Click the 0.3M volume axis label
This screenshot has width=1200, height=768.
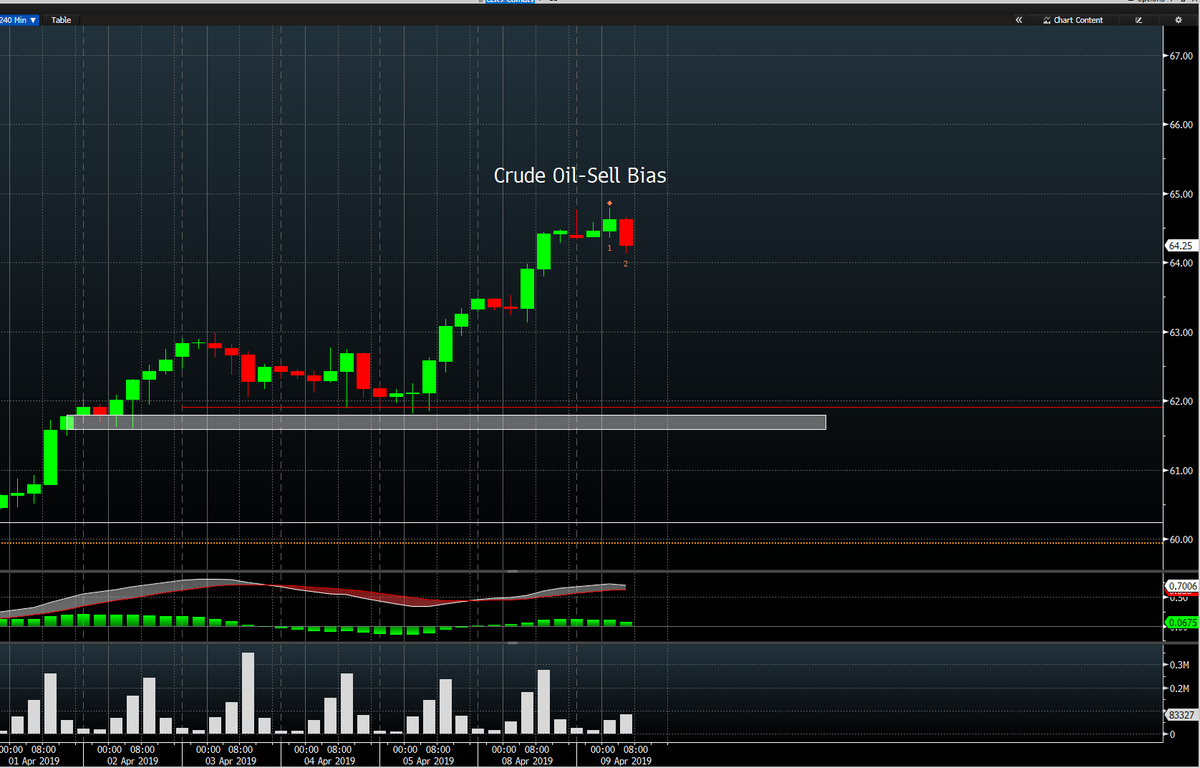pyautogui.click(x=1181, y=665)
